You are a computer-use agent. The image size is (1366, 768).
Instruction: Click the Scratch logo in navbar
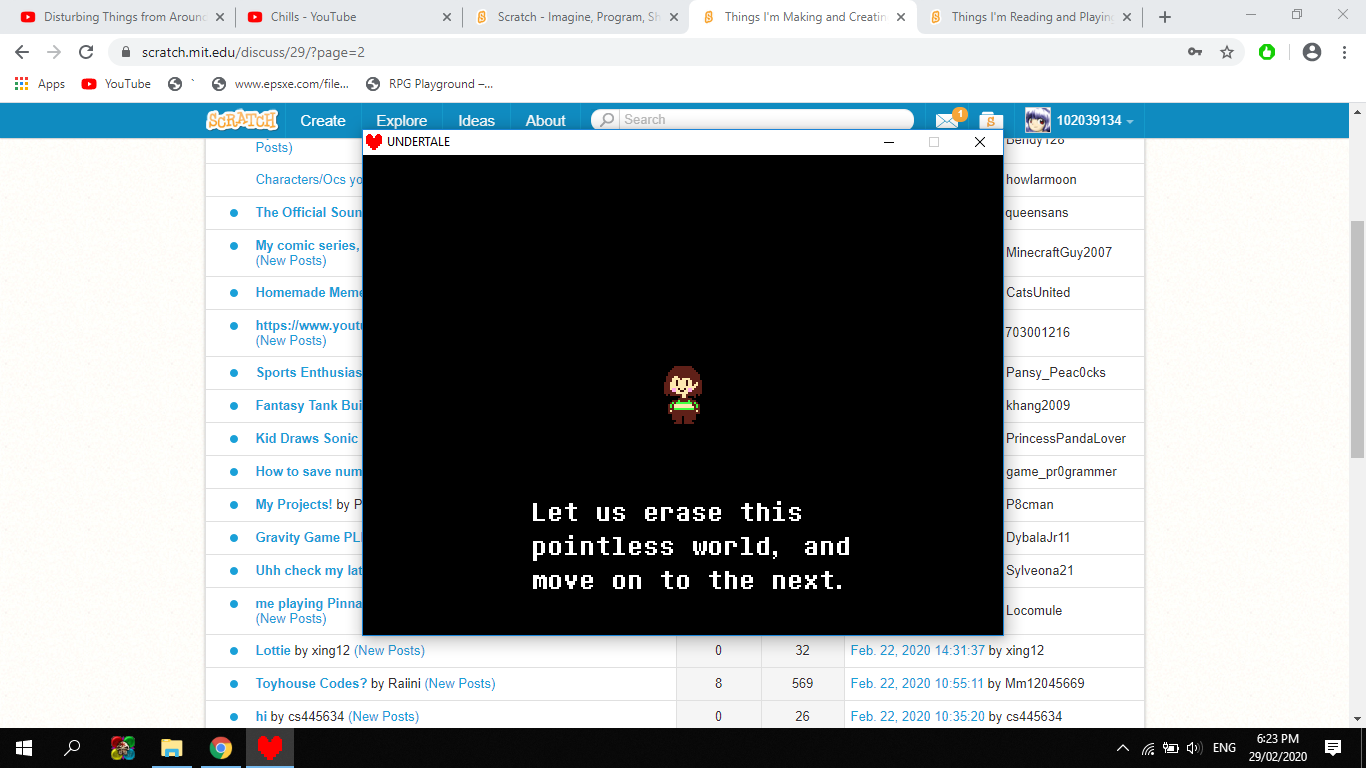[241, 120]
